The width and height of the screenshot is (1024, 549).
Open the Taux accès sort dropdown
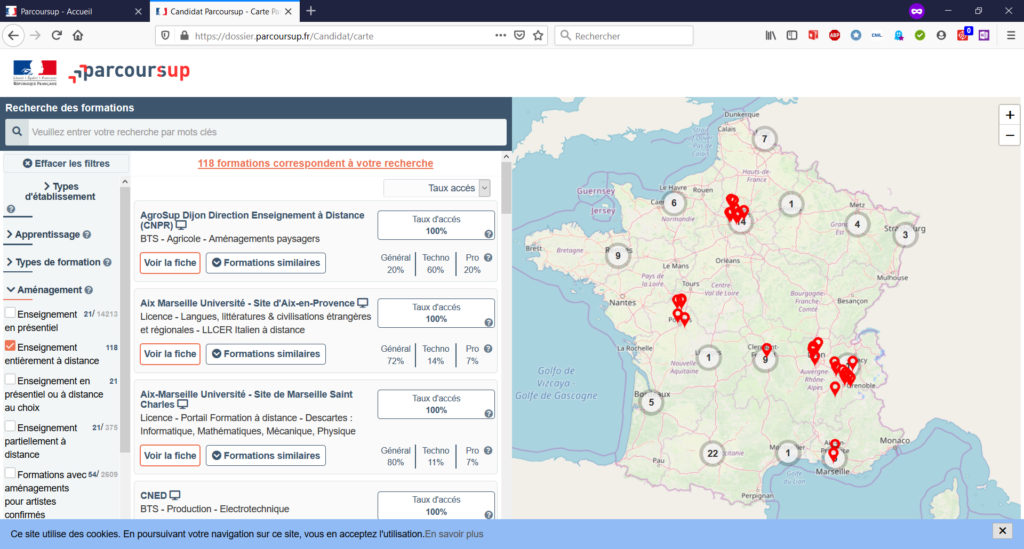[437, 188]
